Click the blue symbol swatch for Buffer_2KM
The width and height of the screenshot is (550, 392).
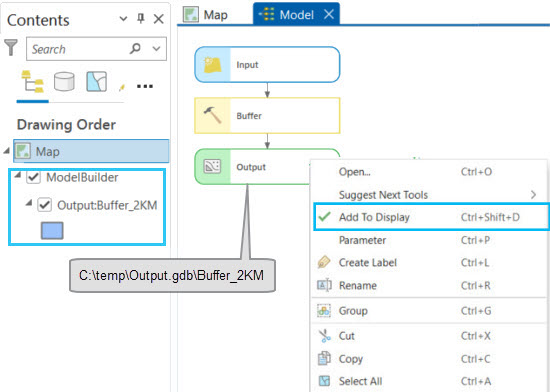tap(52, 230)
